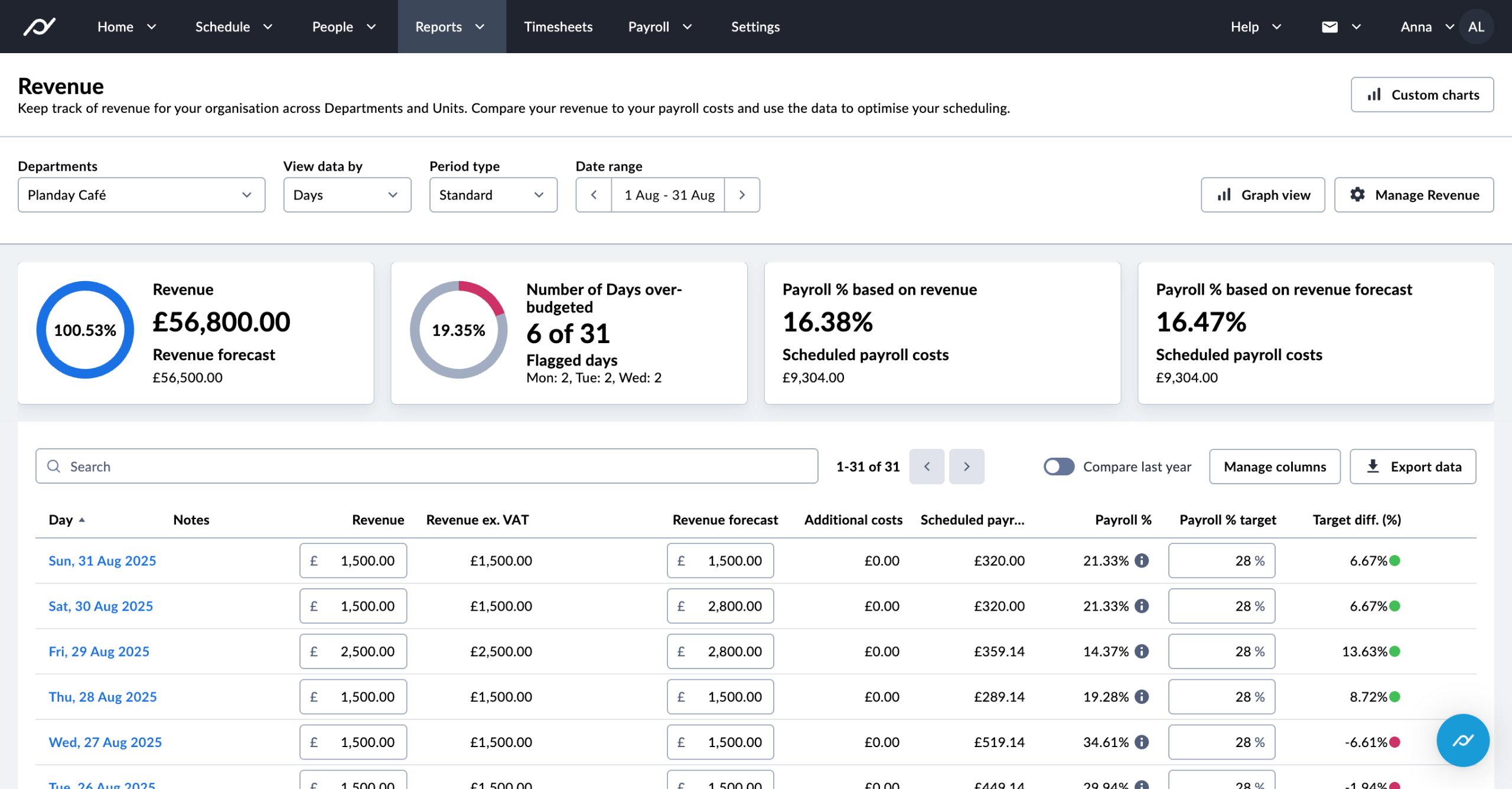
Task: Open the Sun, 31 Aug 2025 link
Action: click(x=102, y=560)
